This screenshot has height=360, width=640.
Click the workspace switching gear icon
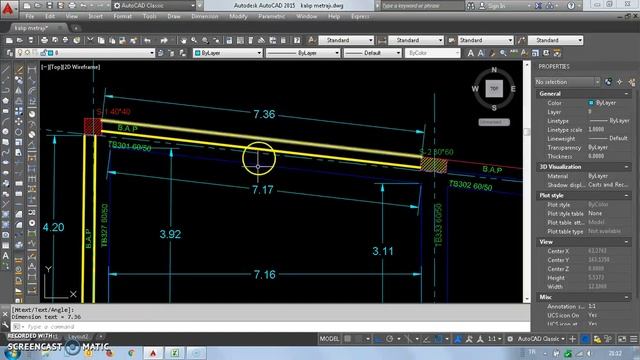point(510,339)
